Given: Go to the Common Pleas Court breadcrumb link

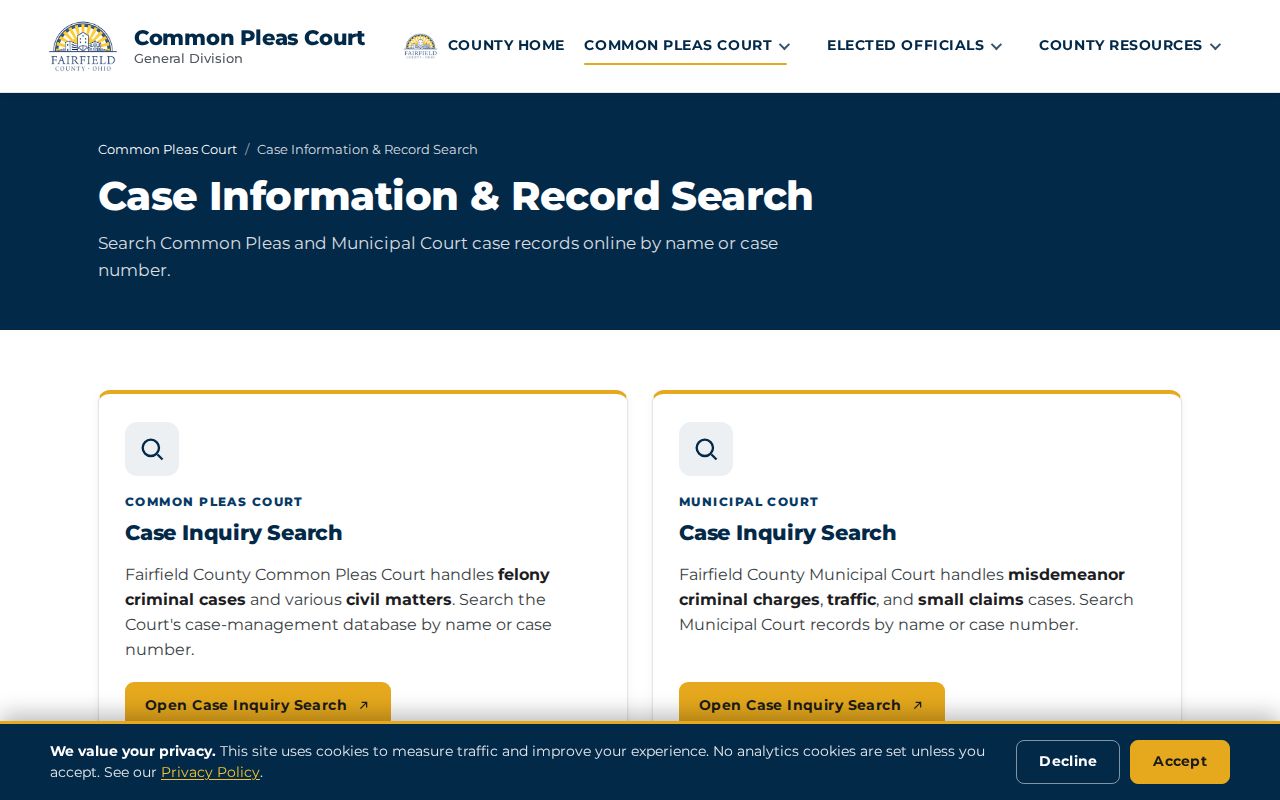Looking at the screenshot, I should coord(167,149).
